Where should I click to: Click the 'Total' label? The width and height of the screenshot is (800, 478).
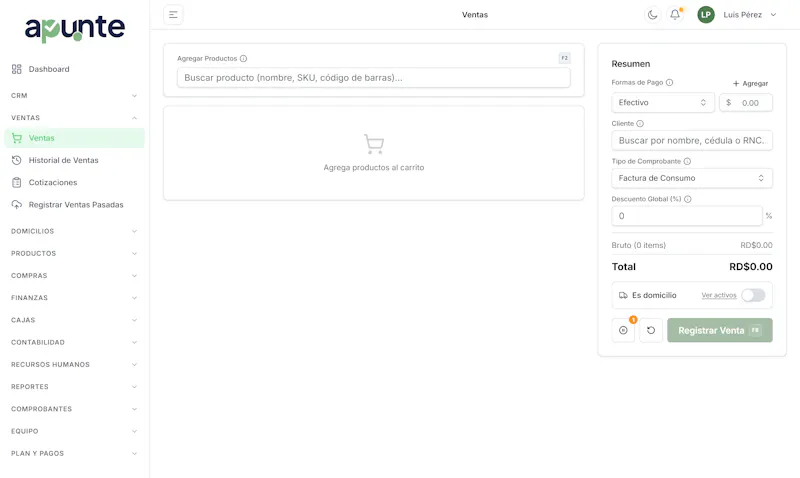pos(623,267)
